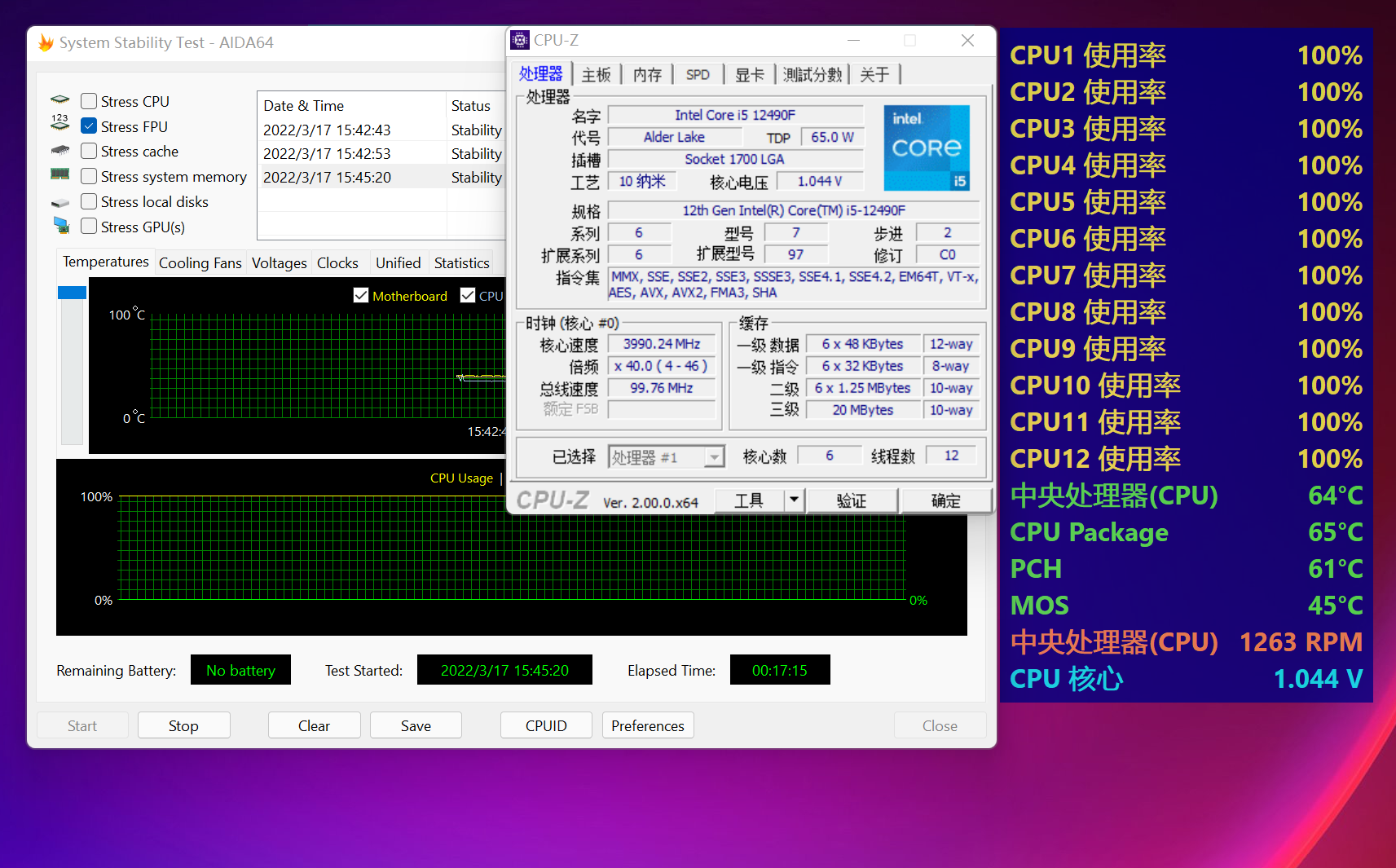Click the Test Started value field
The image size is (1396, 868).
(x=504, y=670)
